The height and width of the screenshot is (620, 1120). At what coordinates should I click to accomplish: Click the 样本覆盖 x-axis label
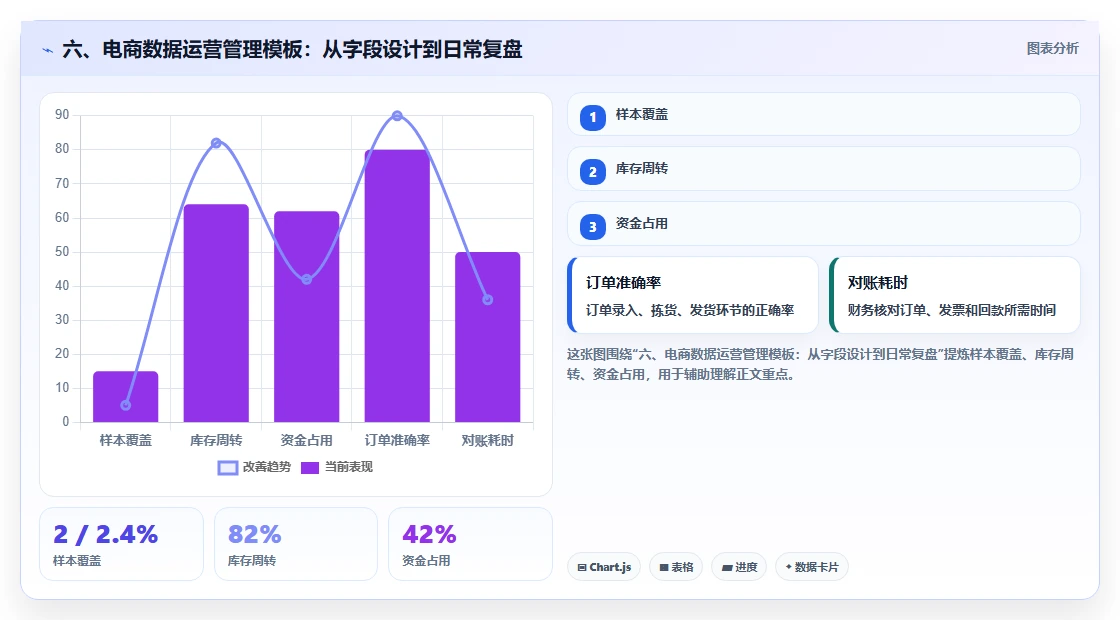pos(126,440)
